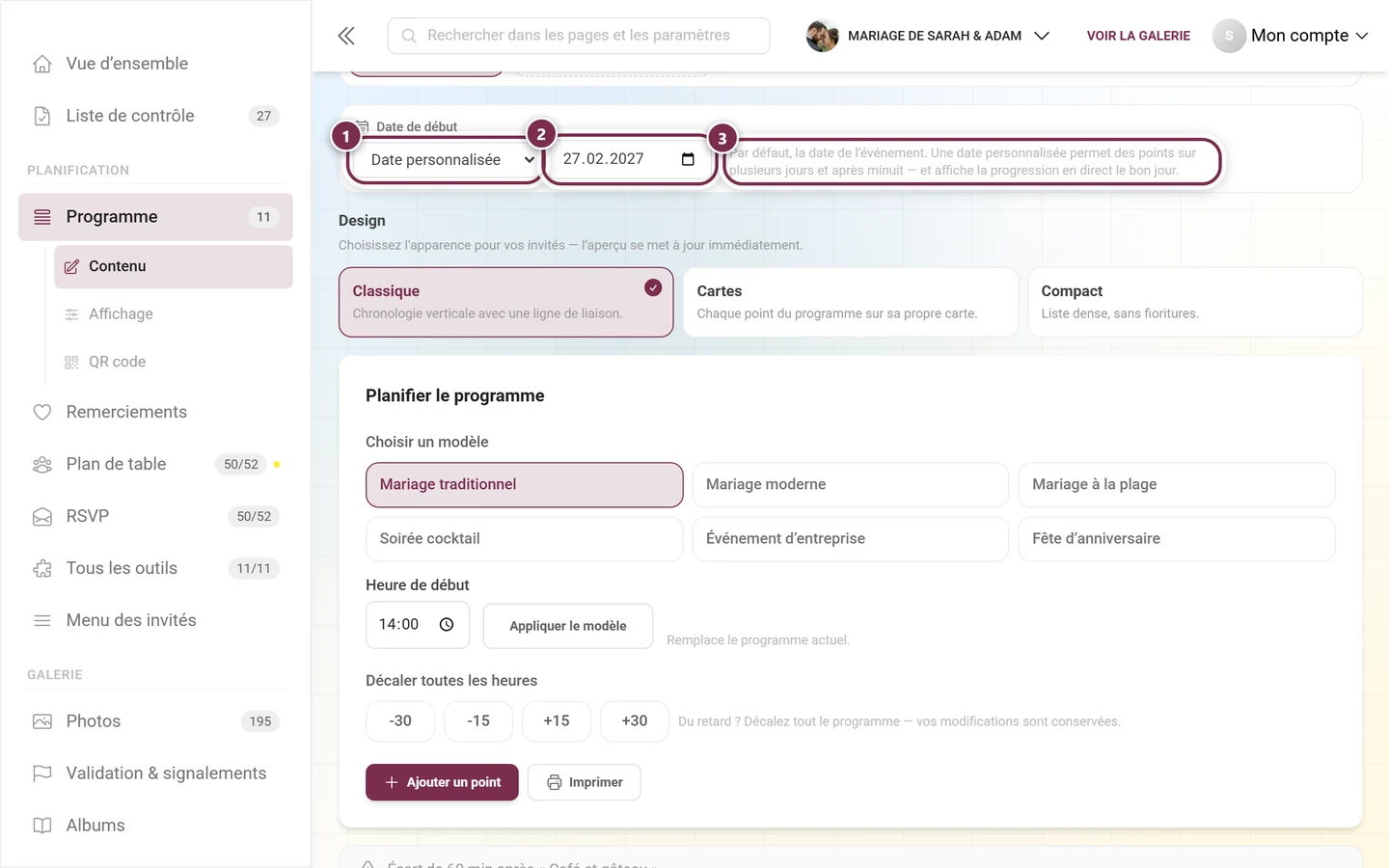Click the Affichage sliders icon
This screenshot has width=1389, height=868.
coord(71,314)
